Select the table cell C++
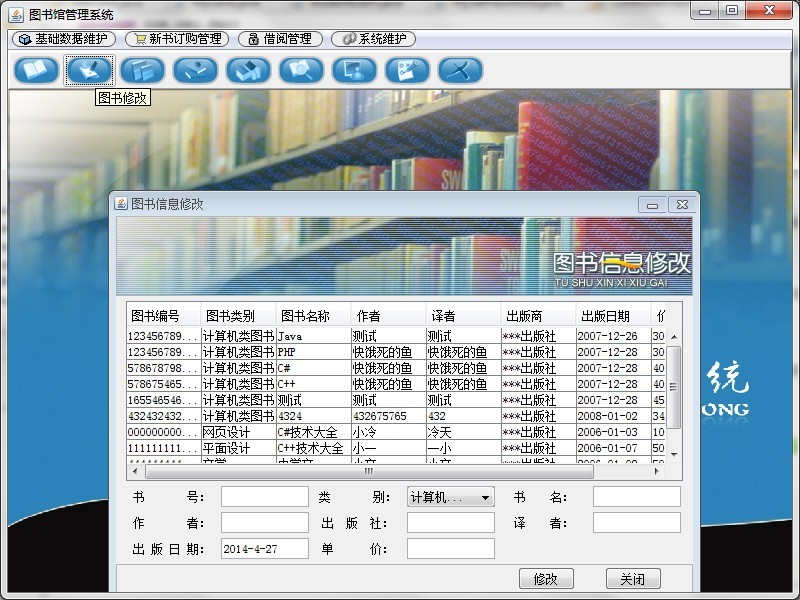 point(313,384)
